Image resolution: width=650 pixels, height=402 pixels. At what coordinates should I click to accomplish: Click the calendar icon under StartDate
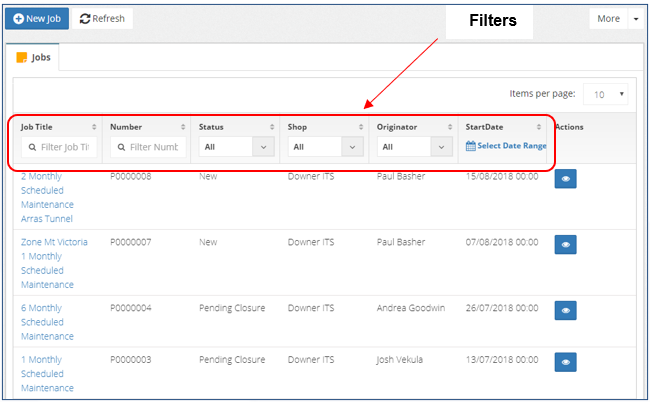pyautogui.click(x=471, y=146)
